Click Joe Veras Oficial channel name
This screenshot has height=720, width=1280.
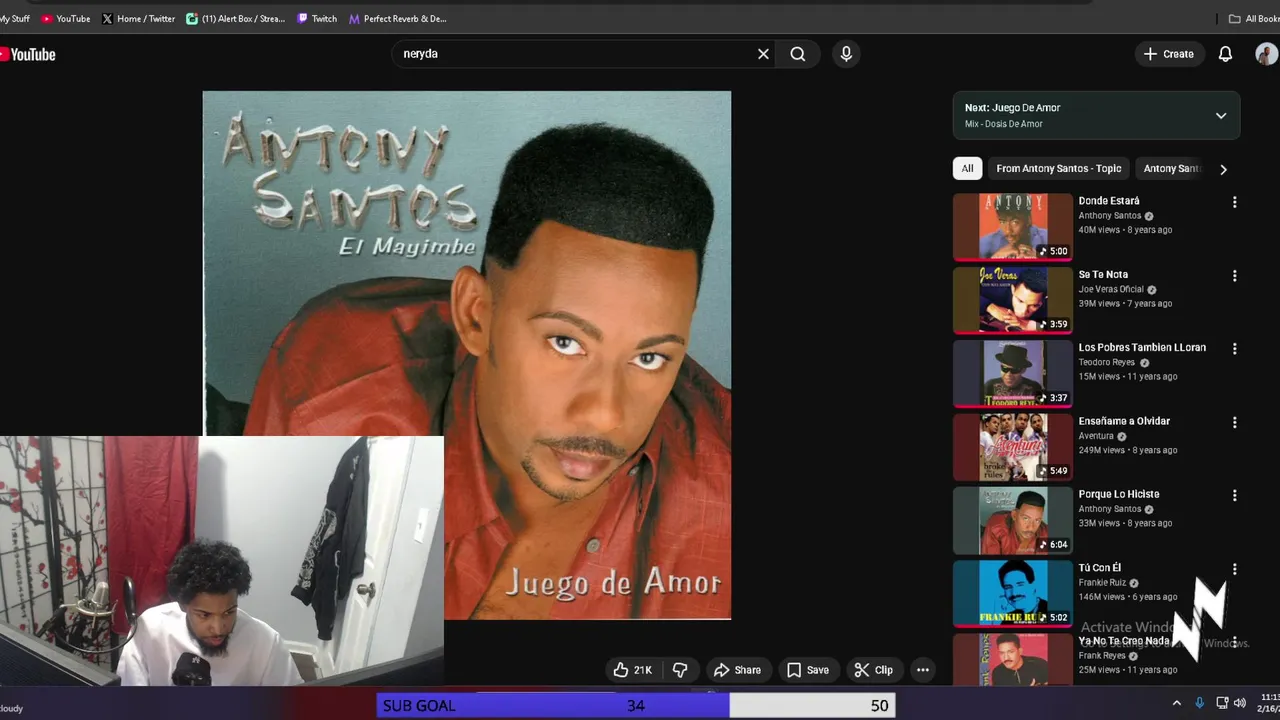1111,289
